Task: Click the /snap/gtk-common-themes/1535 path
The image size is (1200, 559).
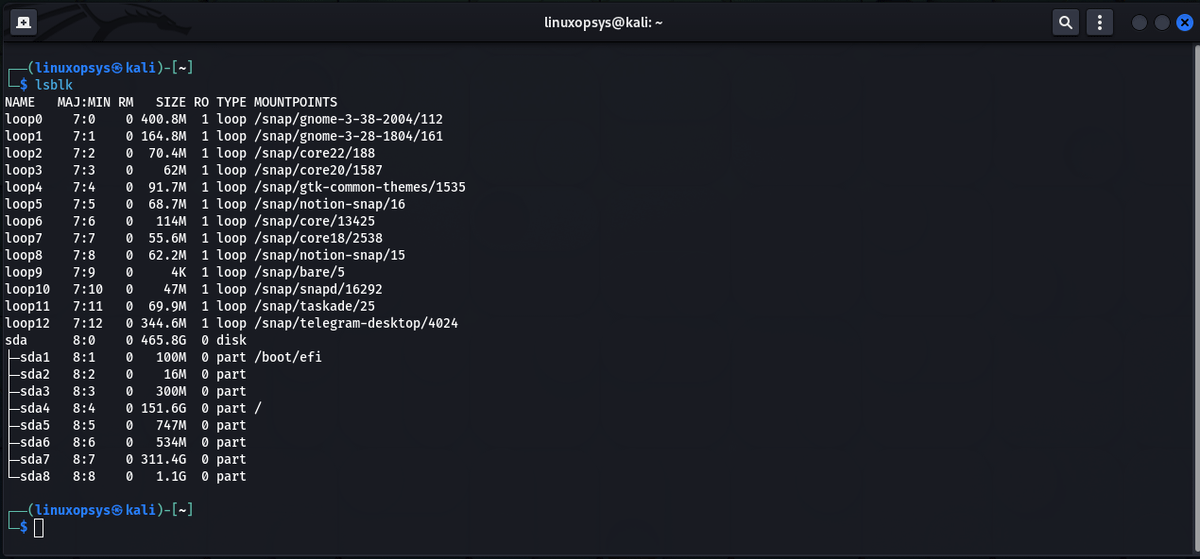Action: 359,187
